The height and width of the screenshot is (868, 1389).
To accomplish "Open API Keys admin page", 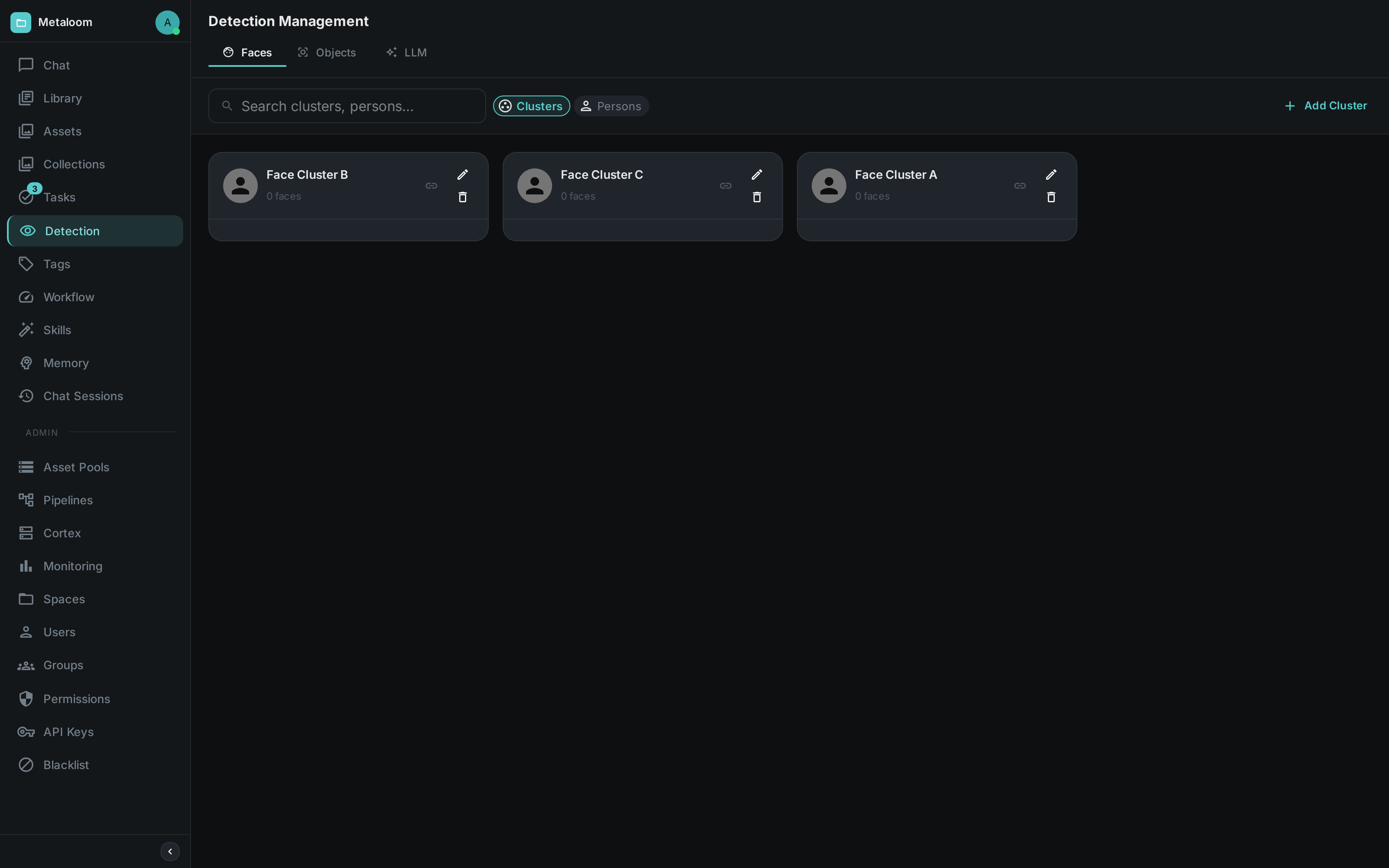I will click(x=95, y=732).
